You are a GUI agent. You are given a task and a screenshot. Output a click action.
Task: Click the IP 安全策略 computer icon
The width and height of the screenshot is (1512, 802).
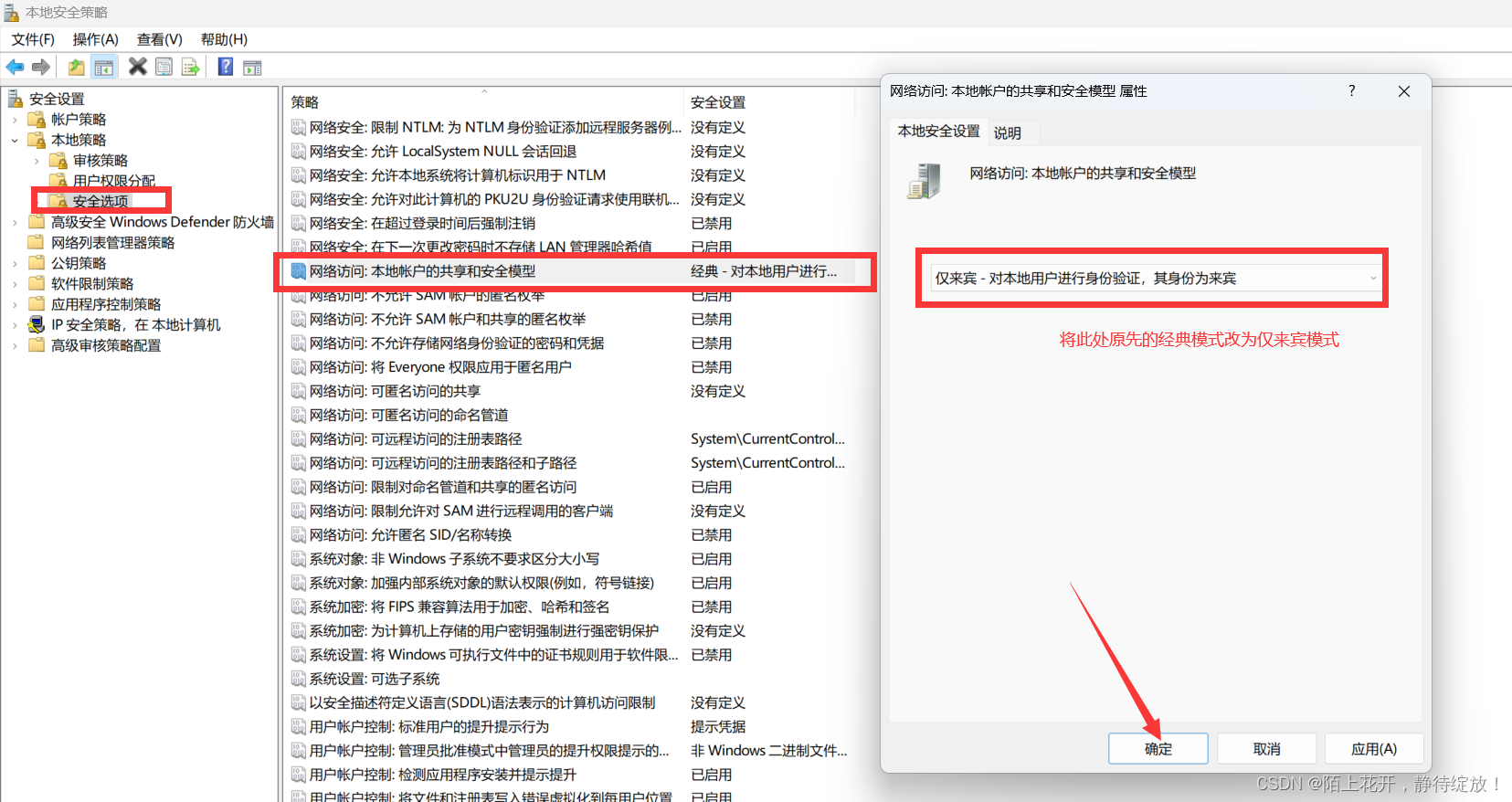(x=37, y=324)
